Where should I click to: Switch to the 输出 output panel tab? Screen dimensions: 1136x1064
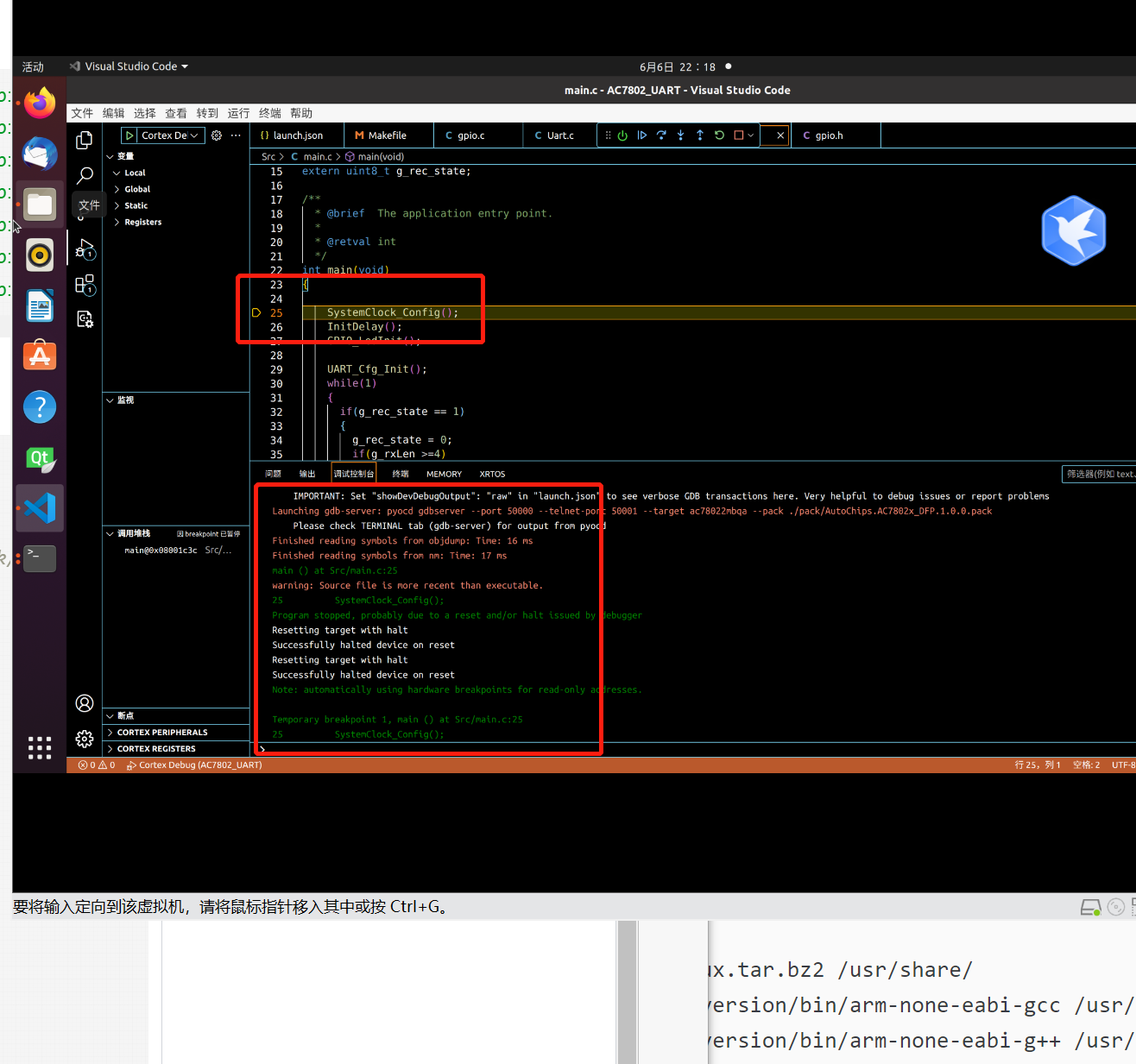tap(307, 474)
